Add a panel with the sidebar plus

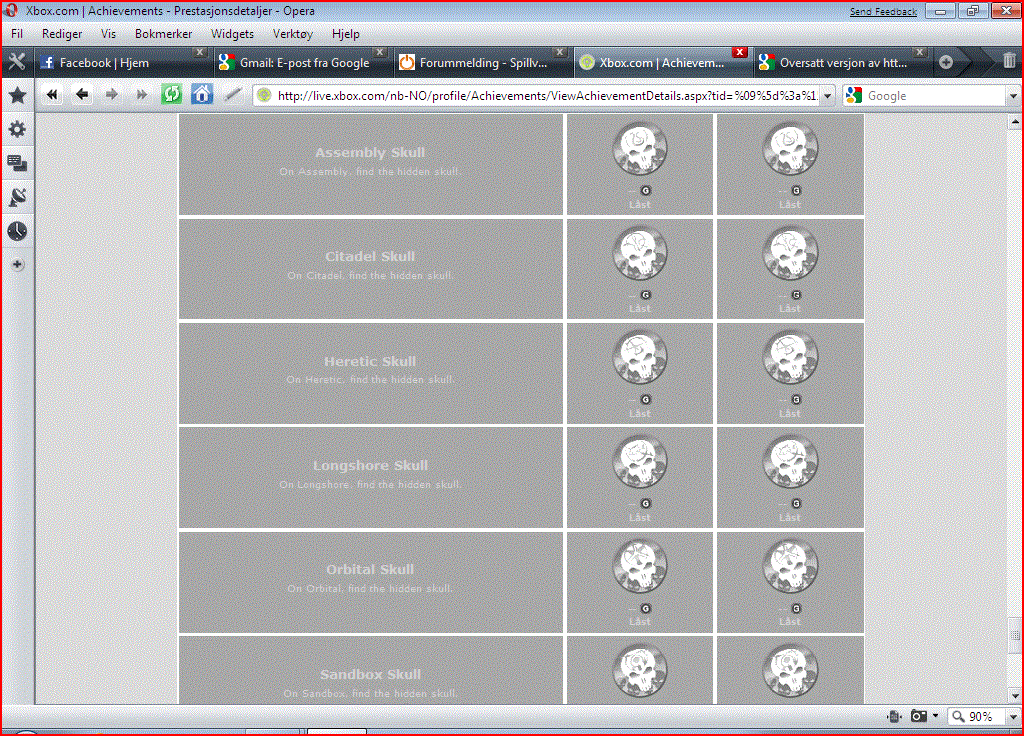point(18,264)
